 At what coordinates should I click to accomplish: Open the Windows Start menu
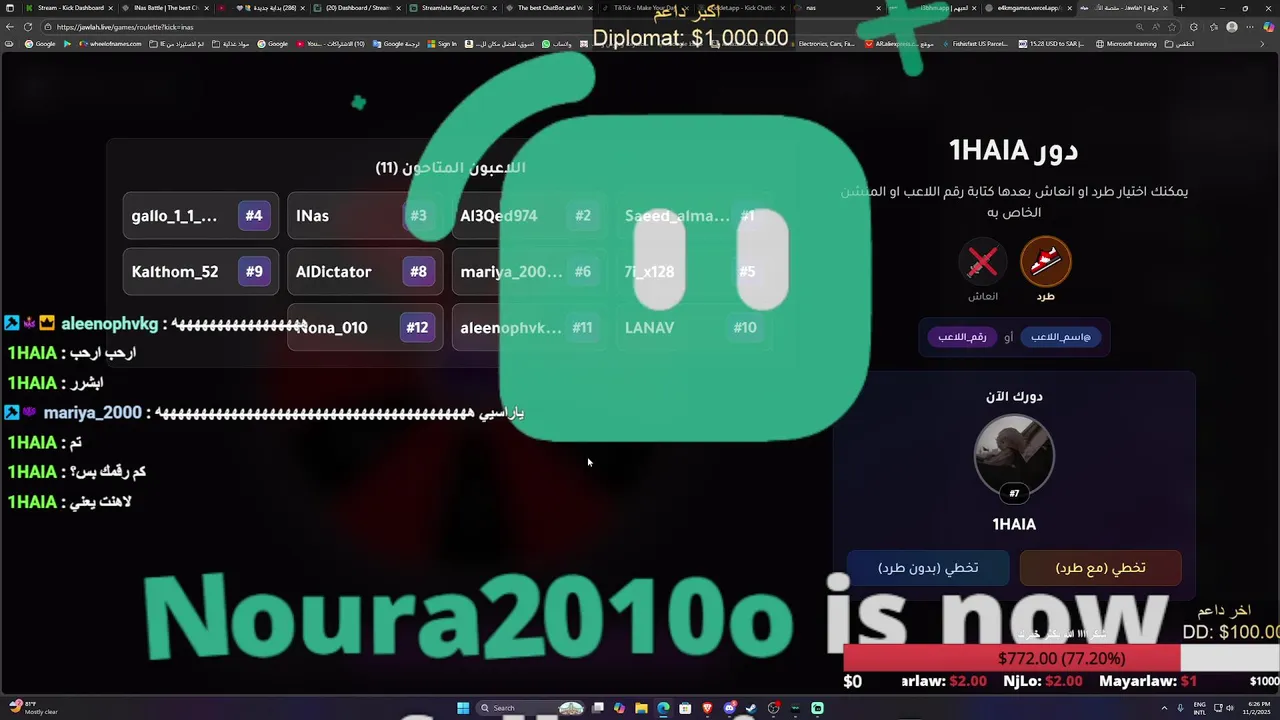coord(463,708)
